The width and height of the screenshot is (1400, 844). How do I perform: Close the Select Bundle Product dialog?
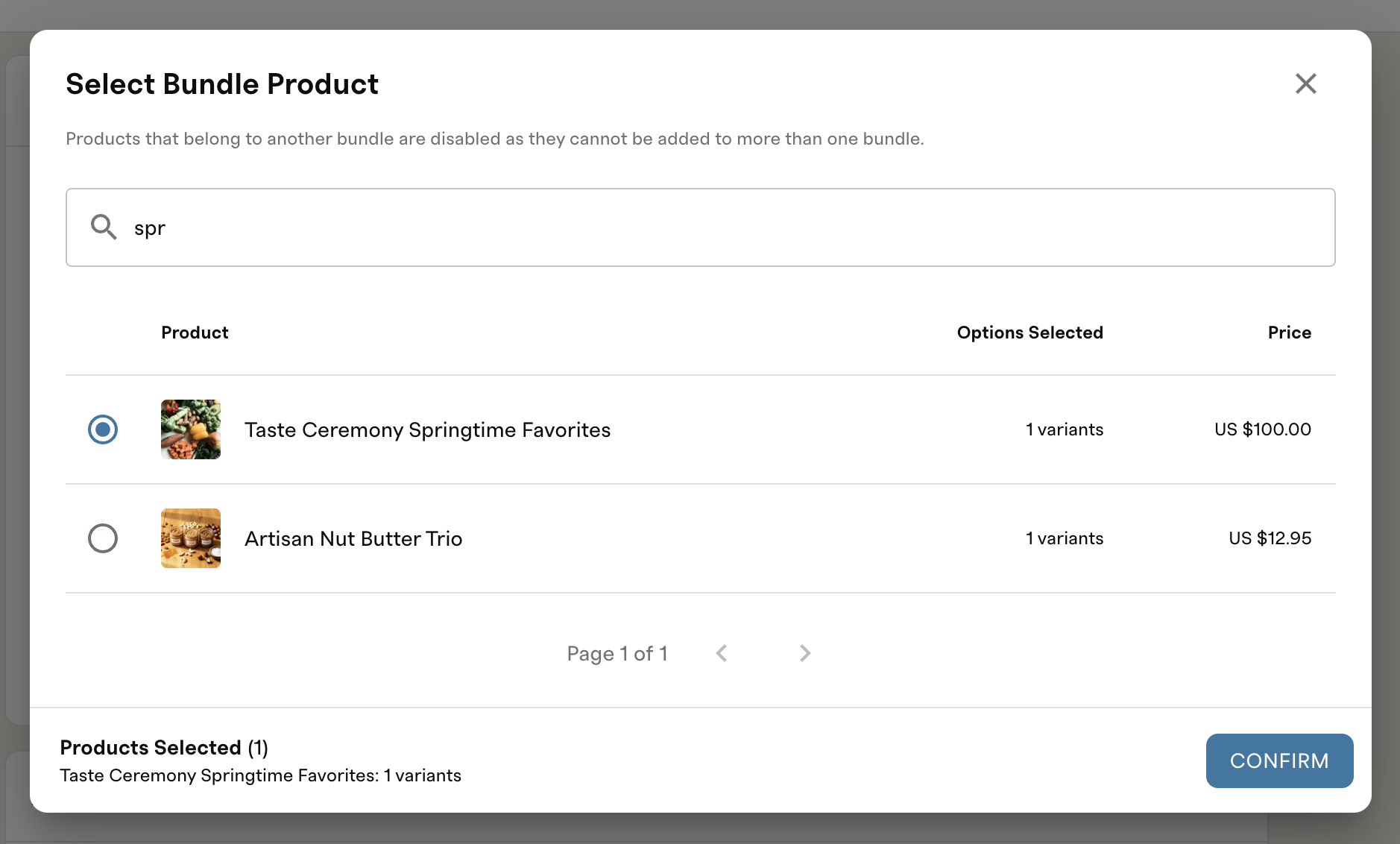click(x=1305, y=84)
